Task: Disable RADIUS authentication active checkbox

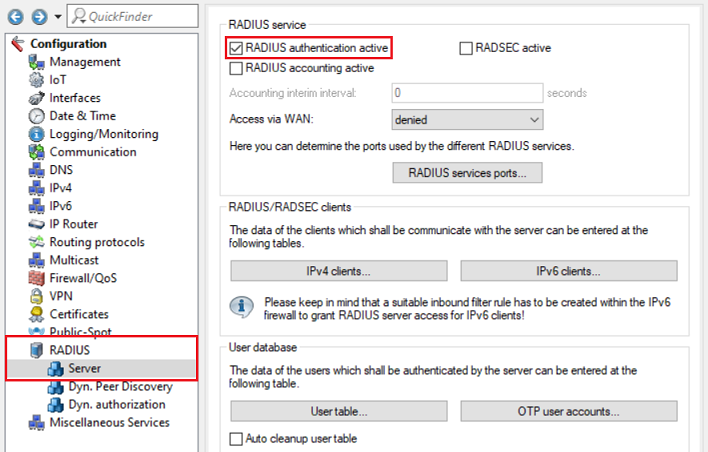Action: pos(236,48)
